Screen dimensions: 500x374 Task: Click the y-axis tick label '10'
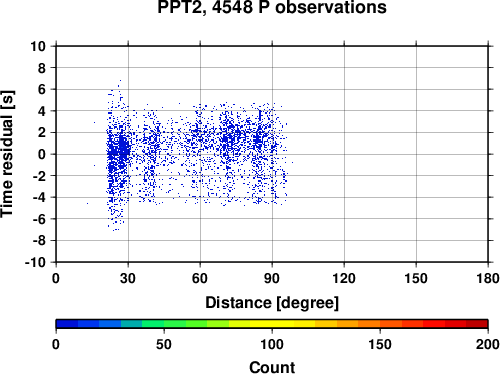coord(38,46)
